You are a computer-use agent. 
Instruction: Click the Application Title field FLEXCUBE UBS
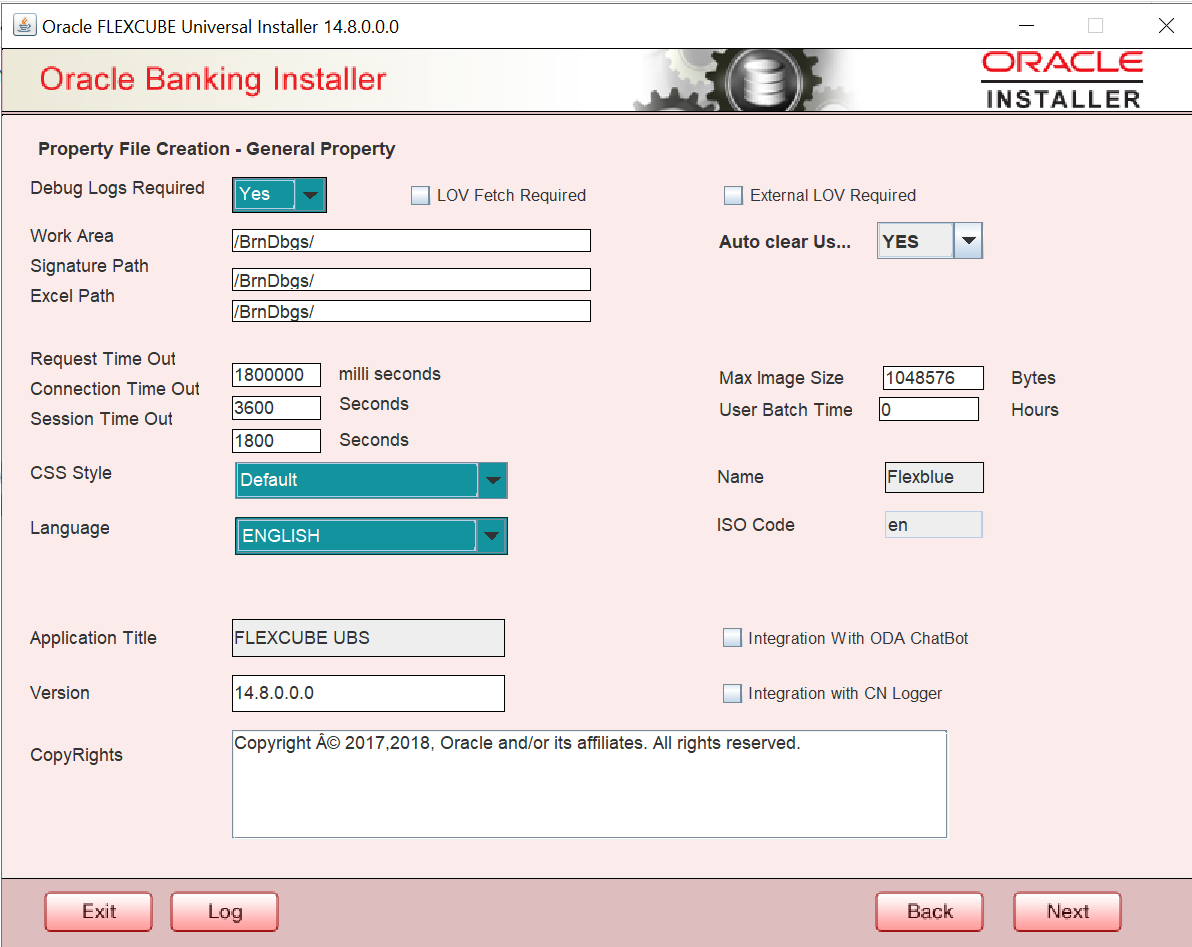(x=368, y=638)
